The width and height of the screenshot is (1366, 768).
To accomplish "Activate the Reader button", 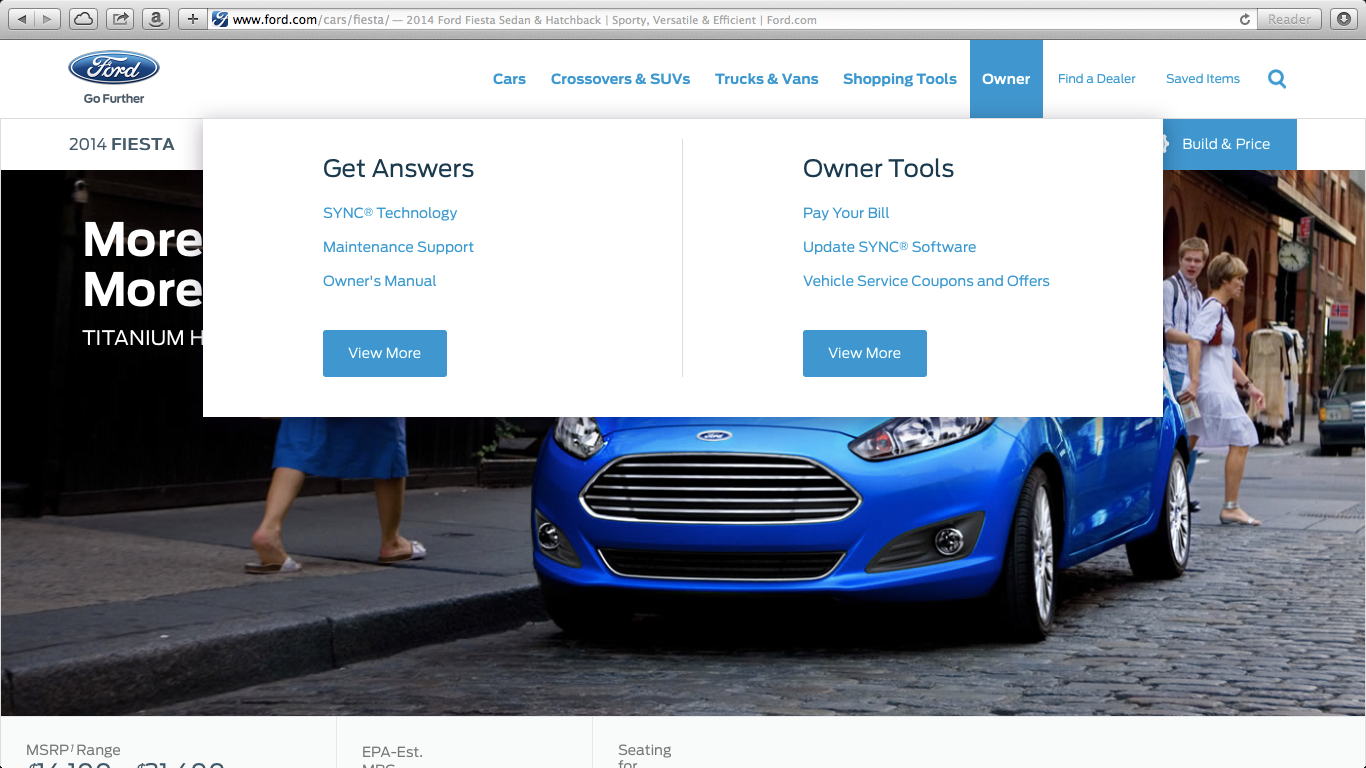I will pyautogui.click(x=1289, y=19).
